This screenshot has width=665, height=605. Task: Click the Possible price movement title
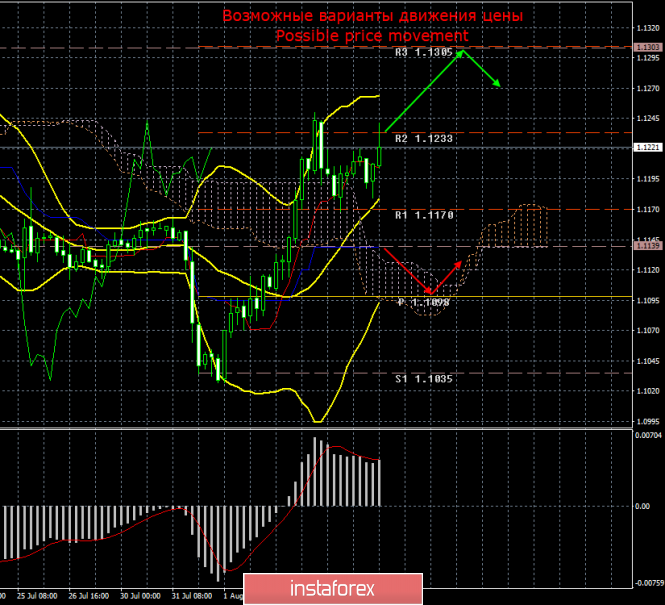(x=372, y=36)
